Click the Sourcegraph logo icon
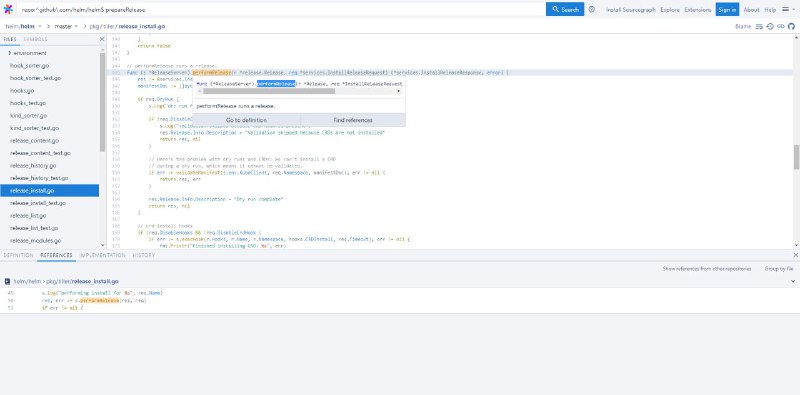Screen dimensions: 800x395 pyautogui.click(x=8, y=9)
